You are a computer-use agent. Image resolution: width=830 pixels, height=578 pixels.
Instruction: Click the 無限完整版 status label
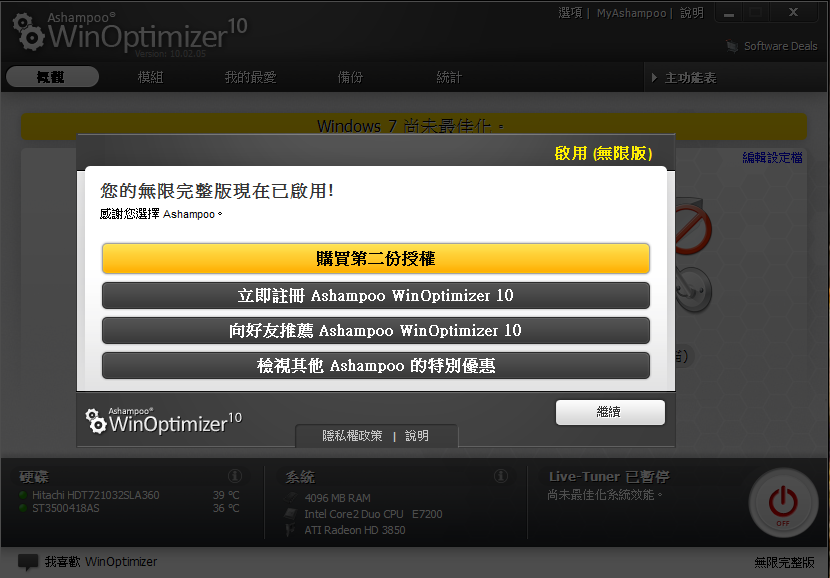point(784,562)
